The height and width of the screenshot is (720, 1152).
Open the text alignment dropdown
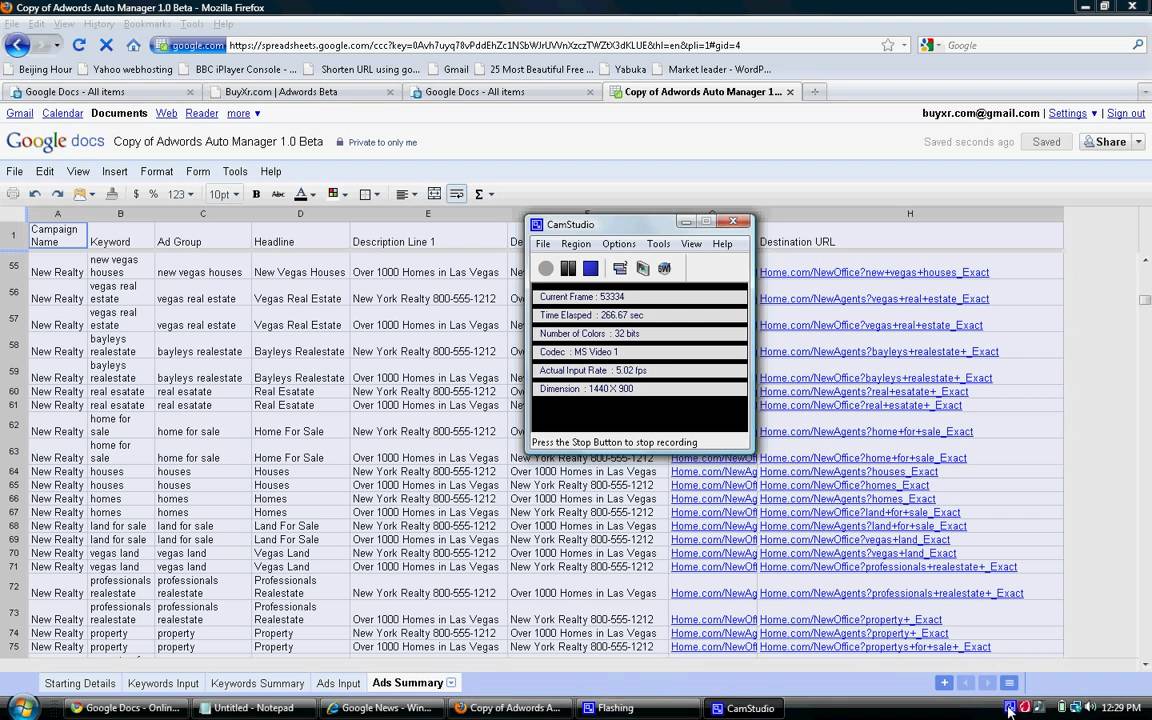(407, 194)
